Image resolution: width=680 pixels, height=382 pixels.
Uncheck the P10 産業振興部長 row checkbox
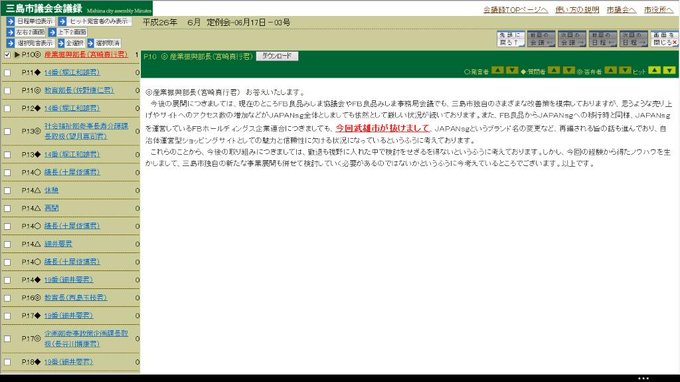7,55
